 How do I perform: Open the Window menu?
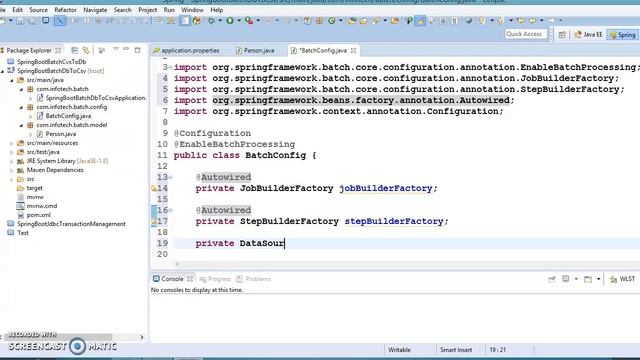(x=192, y=10)
